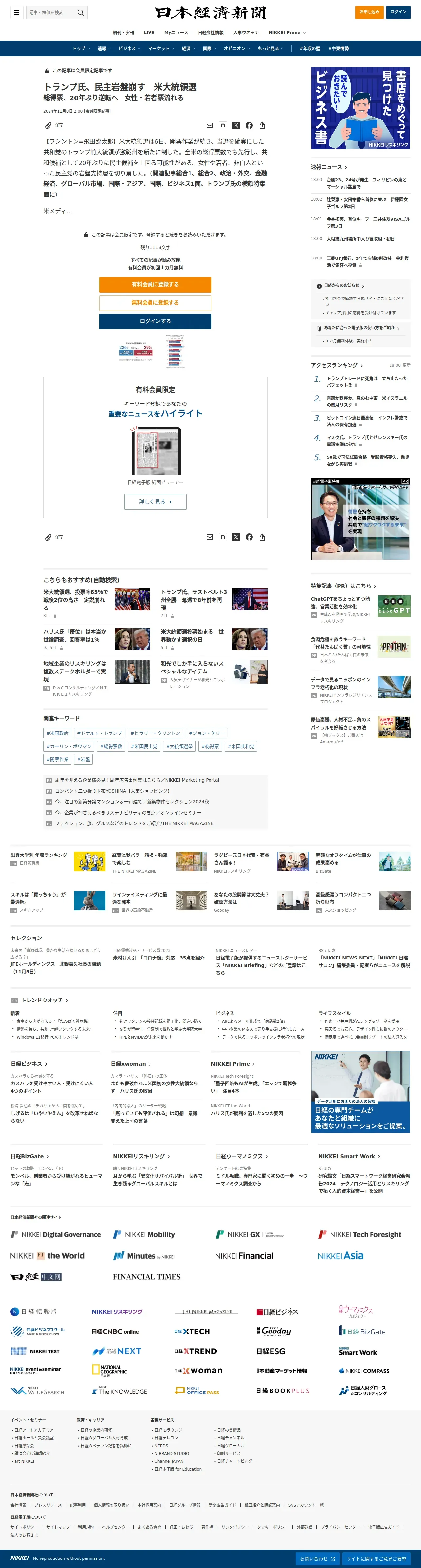Open NIKKEI Asia logo link

pos(341,1255)
